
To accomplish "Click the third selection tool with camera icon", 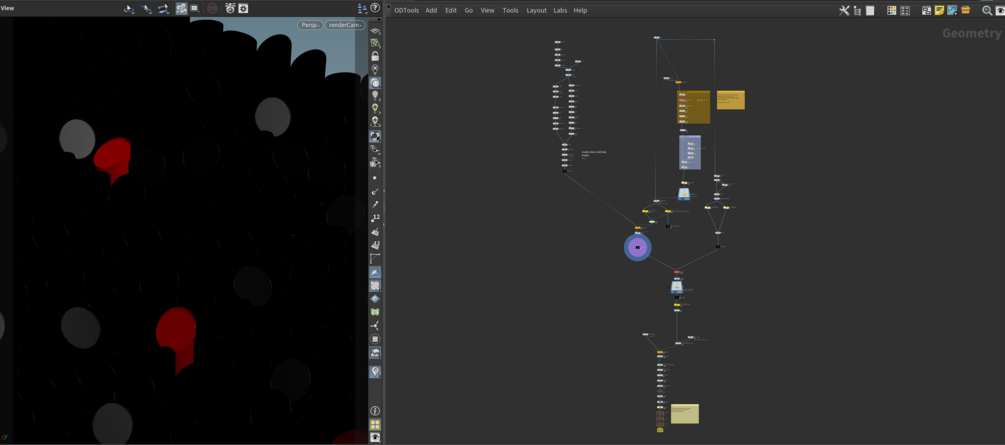I will click(x=163, y=9).
